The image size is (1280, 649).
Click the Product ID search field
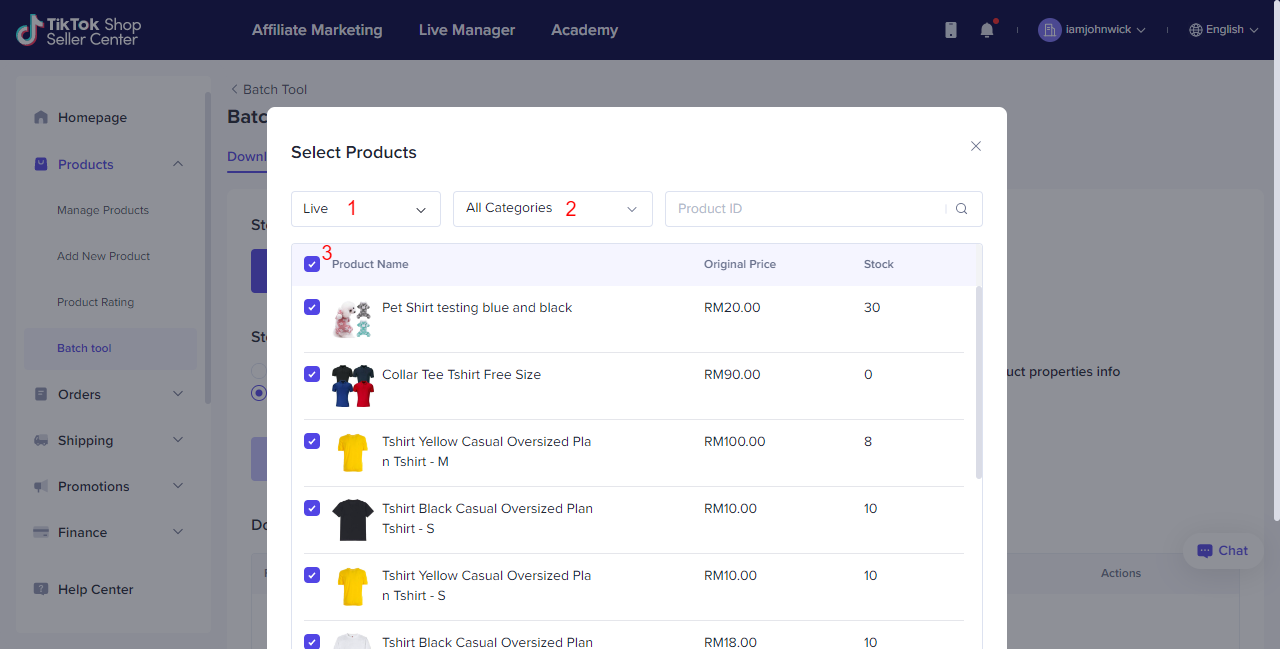pyautogui.click(x=805, y=209)
